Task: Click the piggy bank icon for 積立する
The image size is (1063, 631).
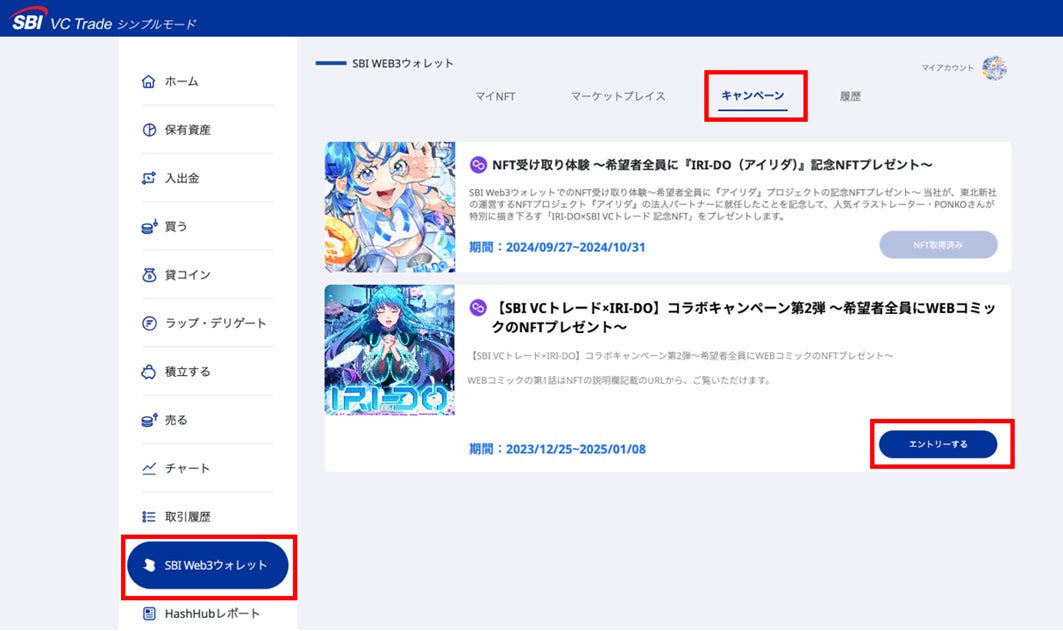Action: click(x=148, y=371)
